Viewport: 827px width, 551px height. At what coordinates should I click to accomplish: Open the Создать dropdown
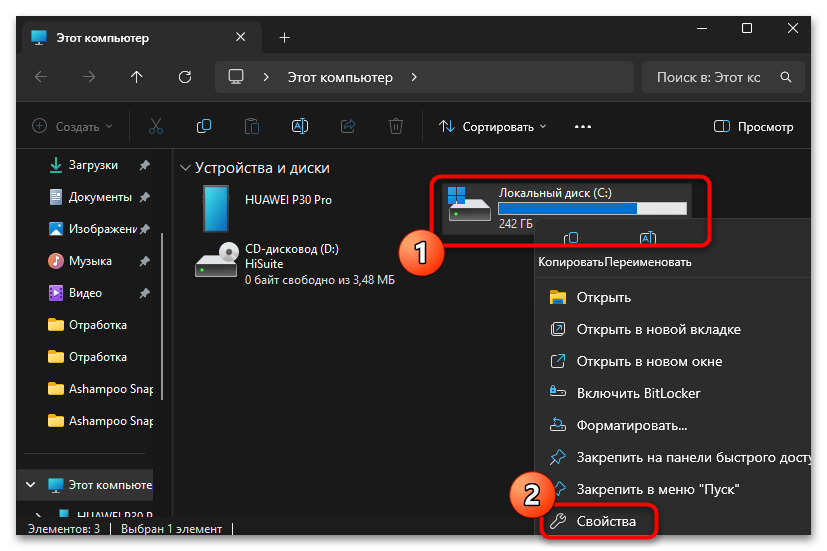pyautogui.click(x=72, y=127)
